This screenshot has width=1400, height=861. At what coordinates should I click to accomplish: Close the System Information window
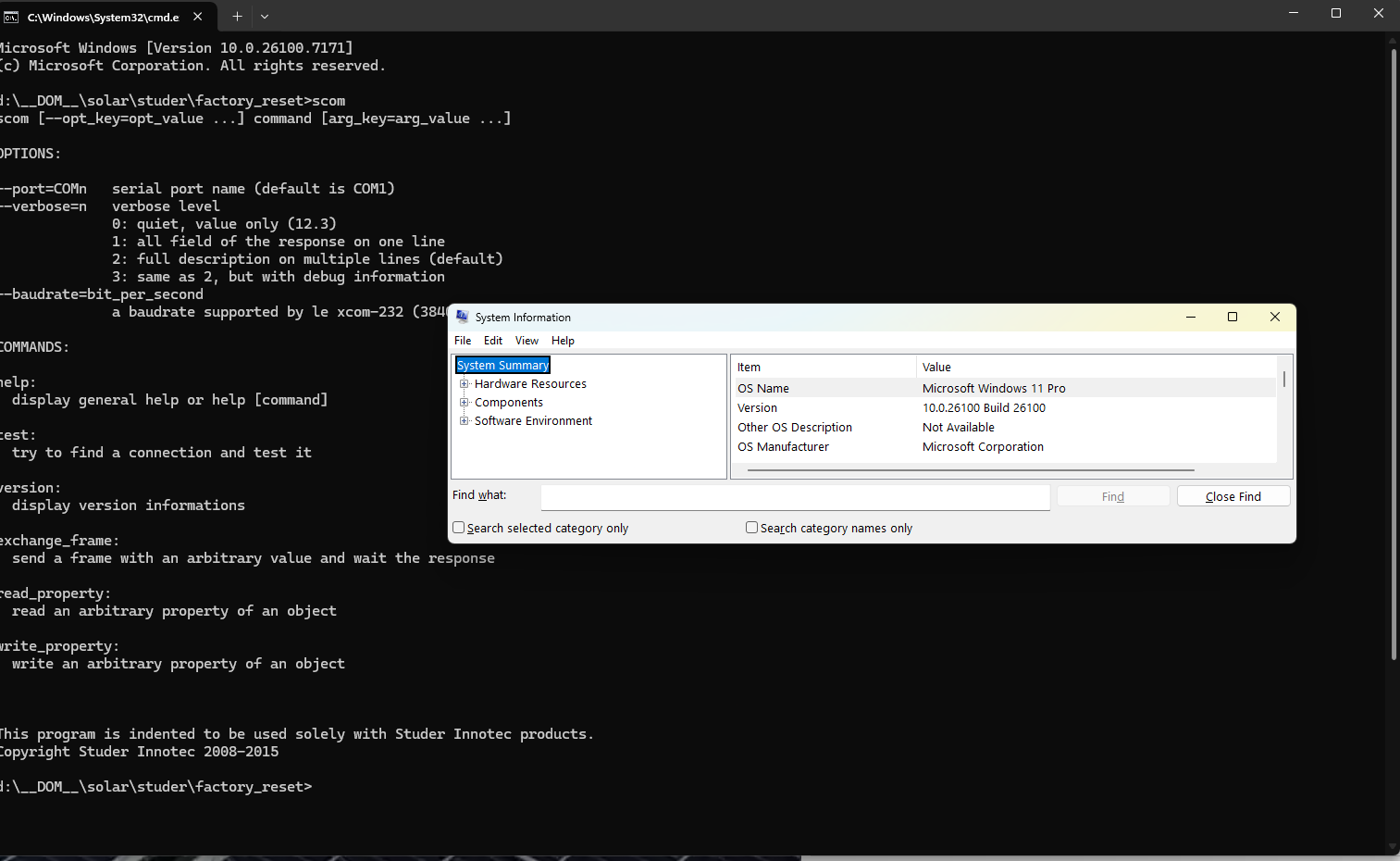(1275, 317)
